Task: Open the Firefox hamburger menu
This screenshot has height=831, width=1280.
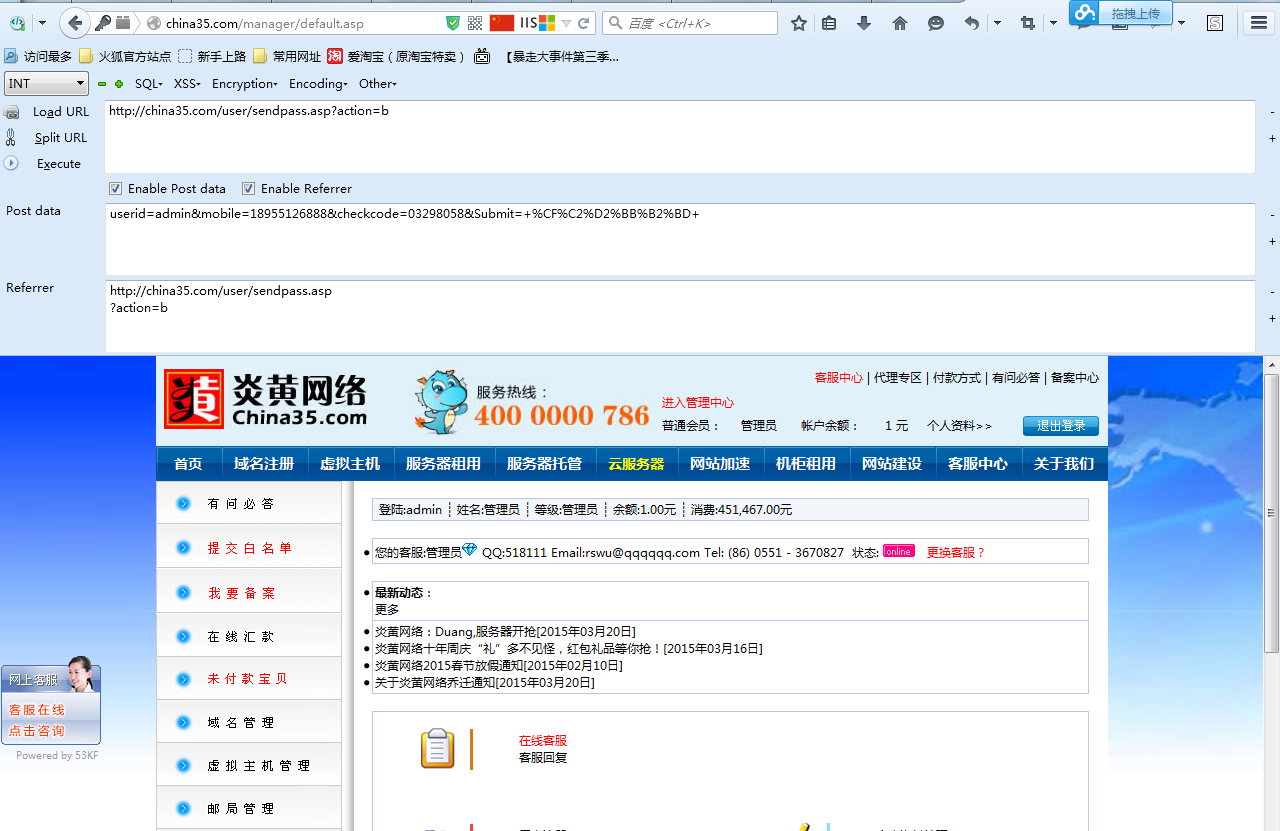Action: (1260, 23)
